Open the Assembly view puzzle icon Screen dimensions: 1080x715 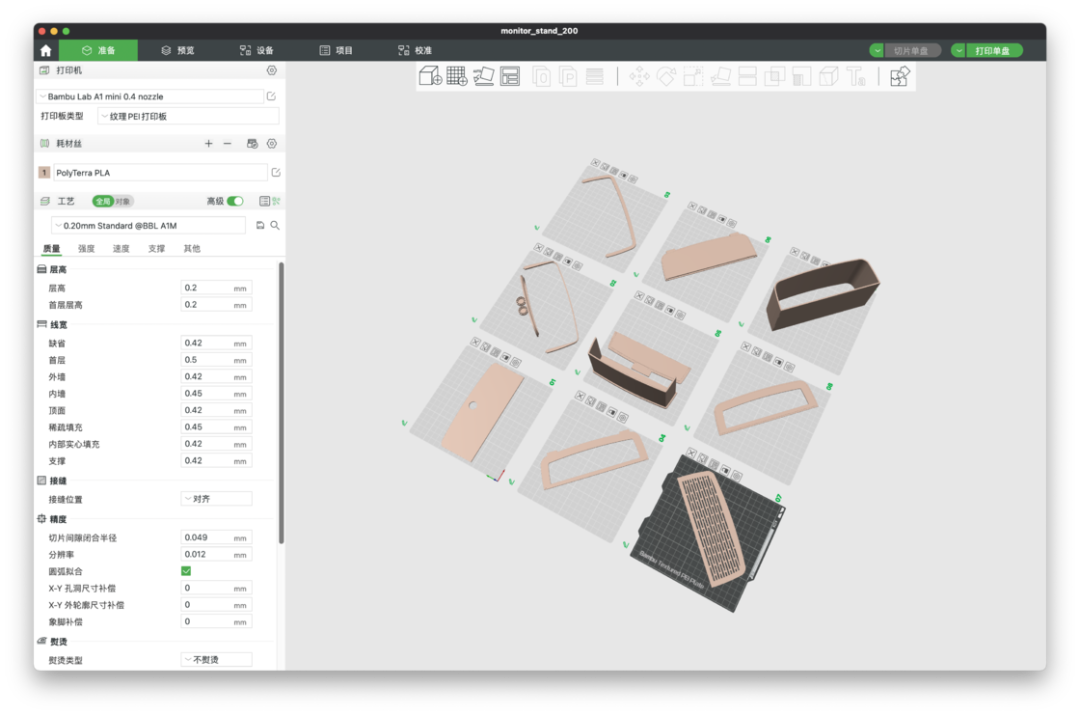pyautogui.click(x=900, y=76)
